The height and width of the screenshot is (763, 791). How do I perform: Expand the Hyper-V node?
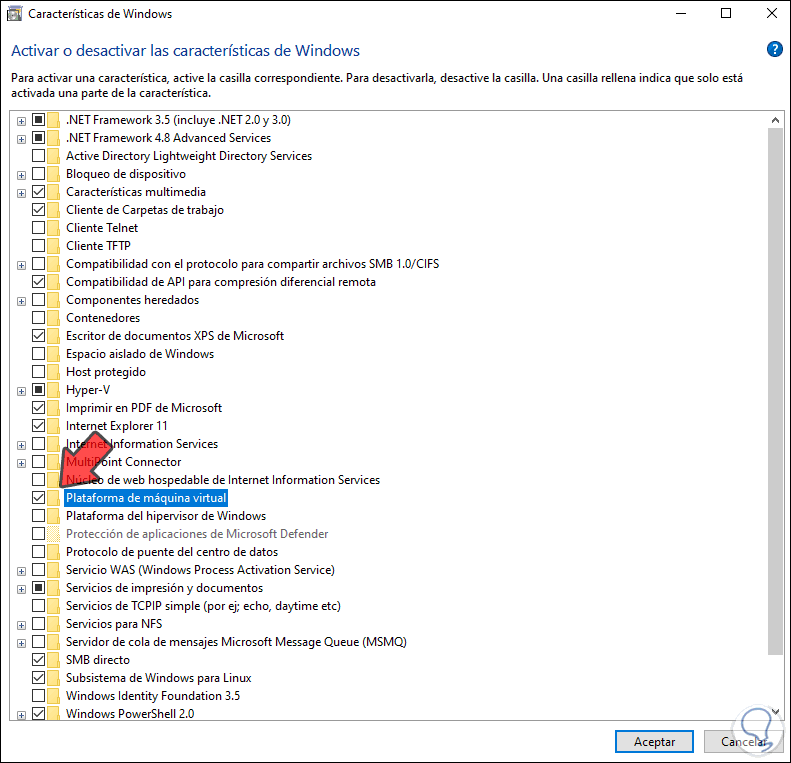[21, 391]
